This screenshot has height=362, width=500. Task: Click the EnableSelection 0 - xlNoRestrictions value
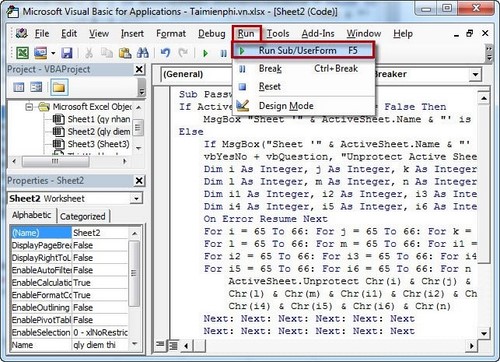pyautogui.click(x=100, y=332)
